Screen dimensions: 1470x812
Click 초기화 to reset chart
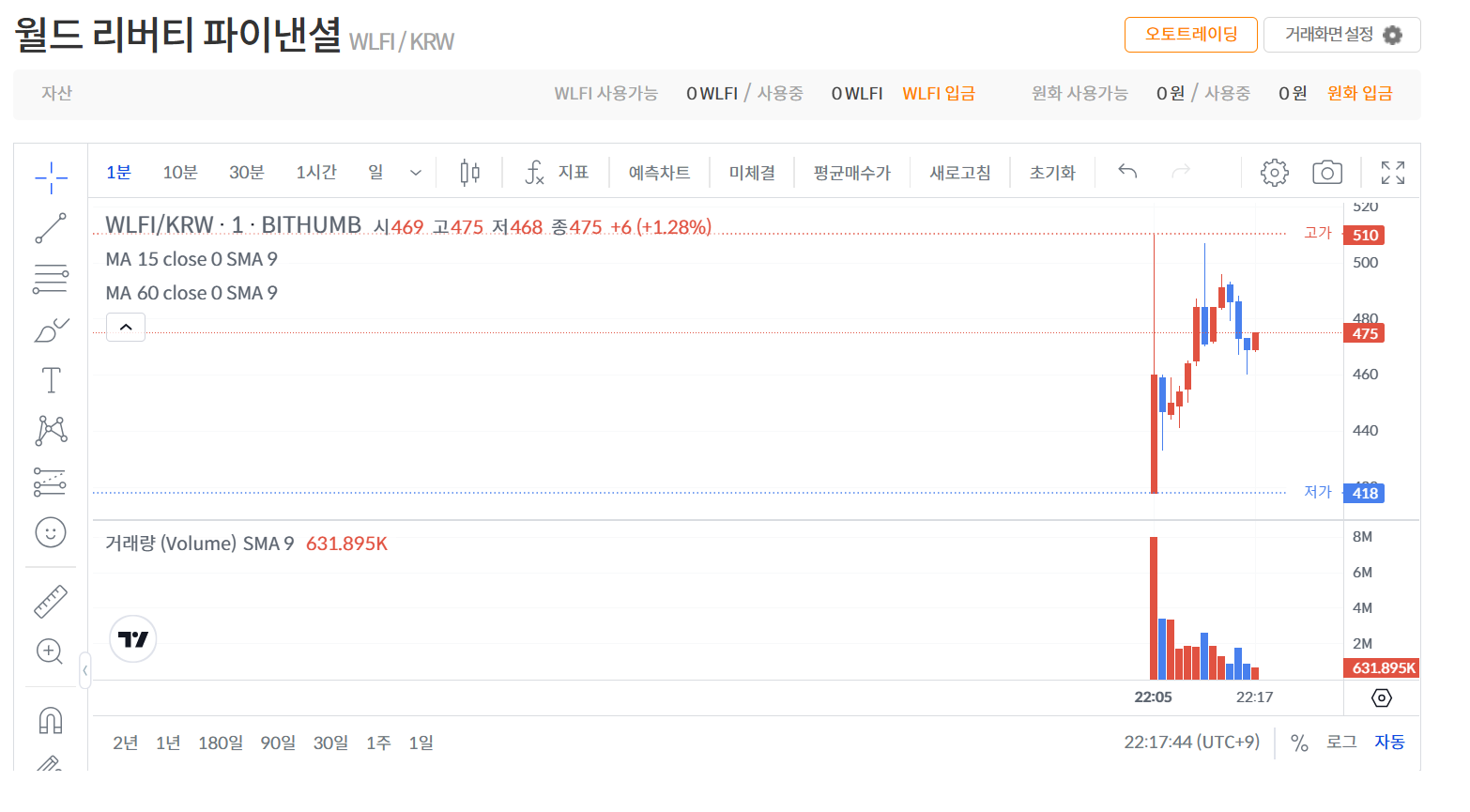(1052, 173)
